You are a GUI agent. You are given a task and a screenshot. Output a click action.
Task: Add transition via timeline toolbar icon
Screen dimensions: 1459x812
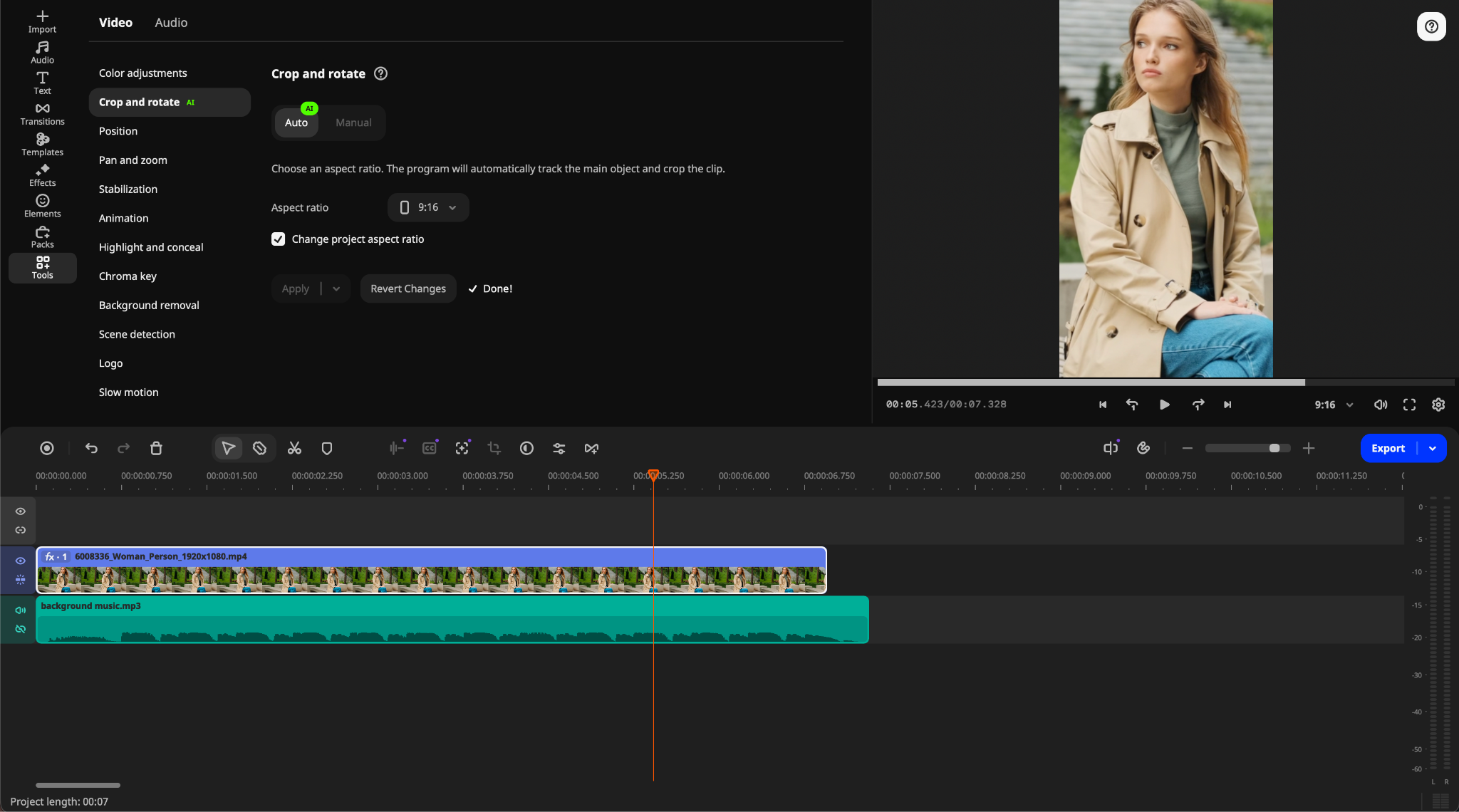591,448
